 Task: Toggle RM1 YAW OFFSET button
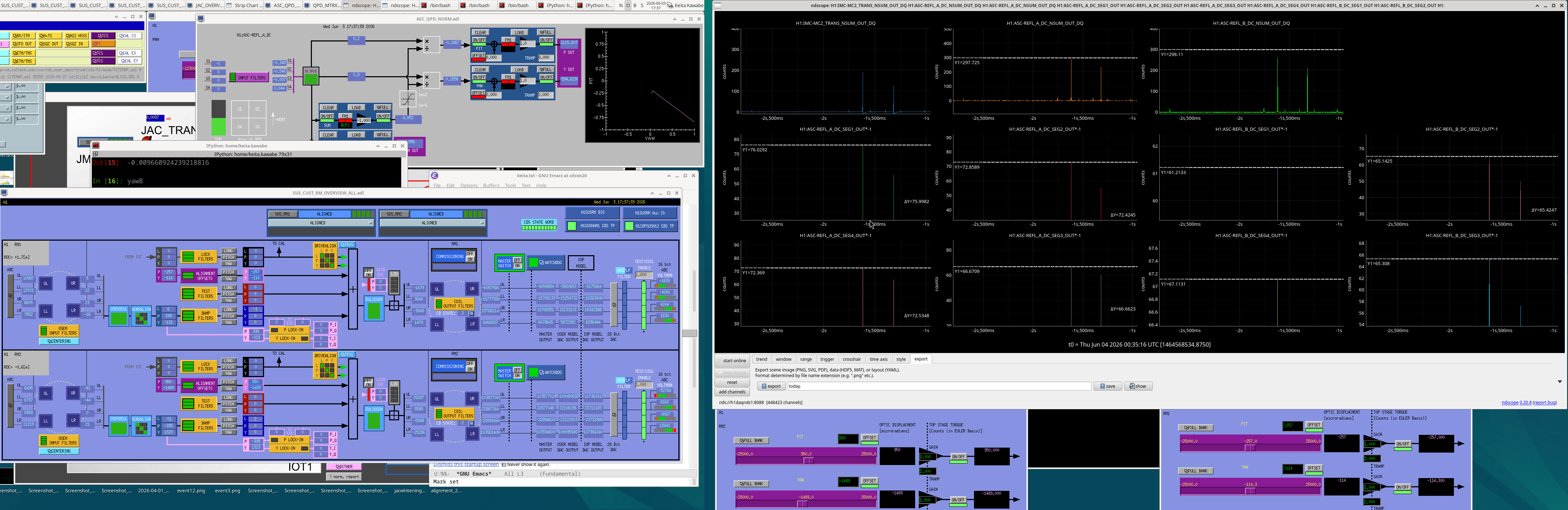[1314, 468]
